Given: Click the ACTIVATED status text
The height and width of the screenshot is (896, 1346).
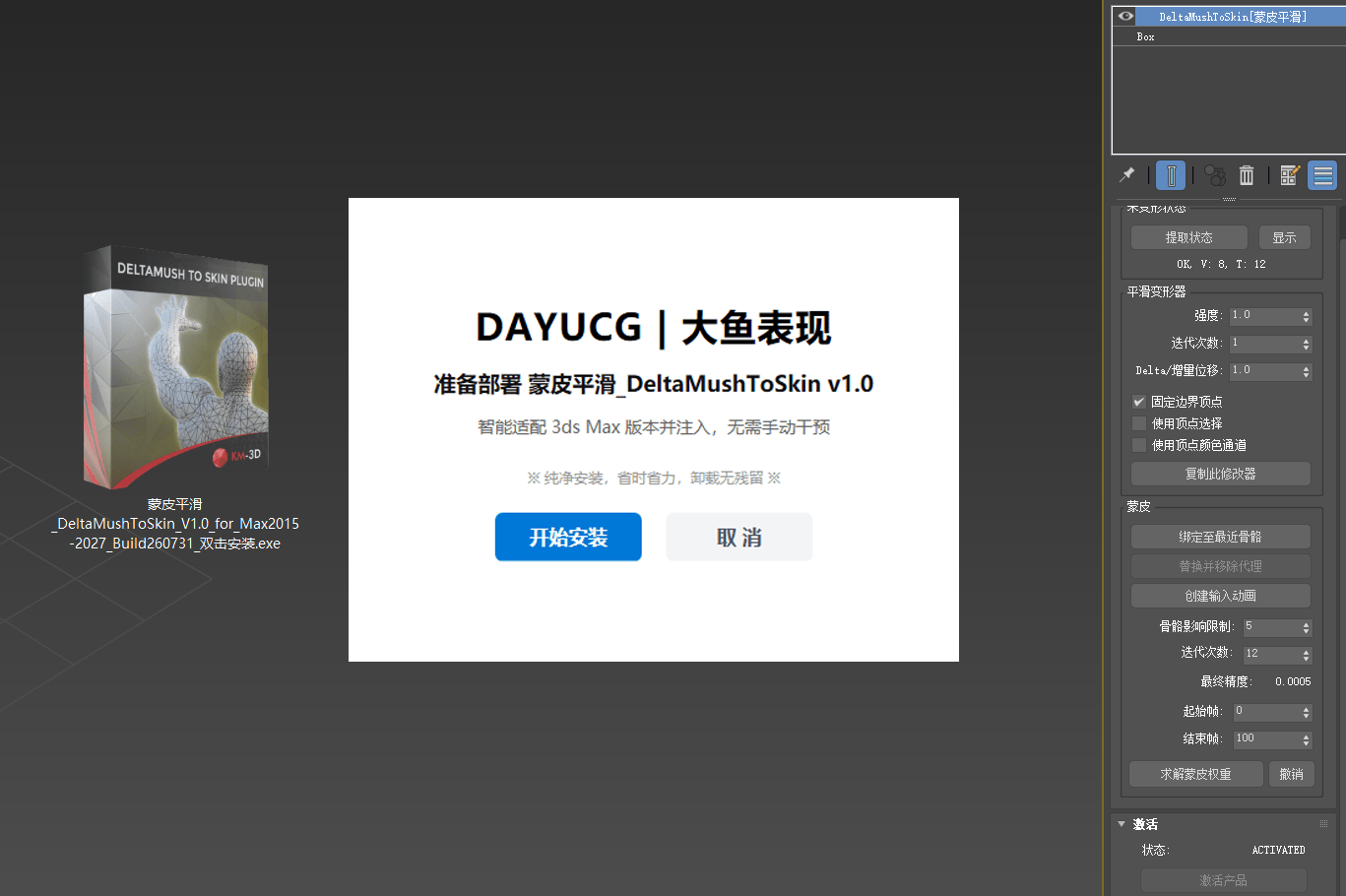Looking at the screenshot, I should (x=1278, y=850).
